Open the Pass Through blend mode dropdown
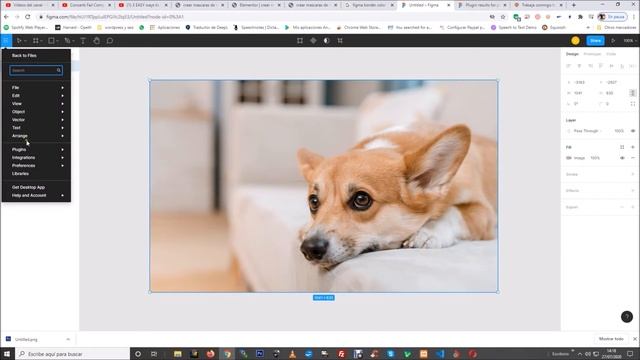This screenshot has height=360, width=640. (x=587, y=131)
